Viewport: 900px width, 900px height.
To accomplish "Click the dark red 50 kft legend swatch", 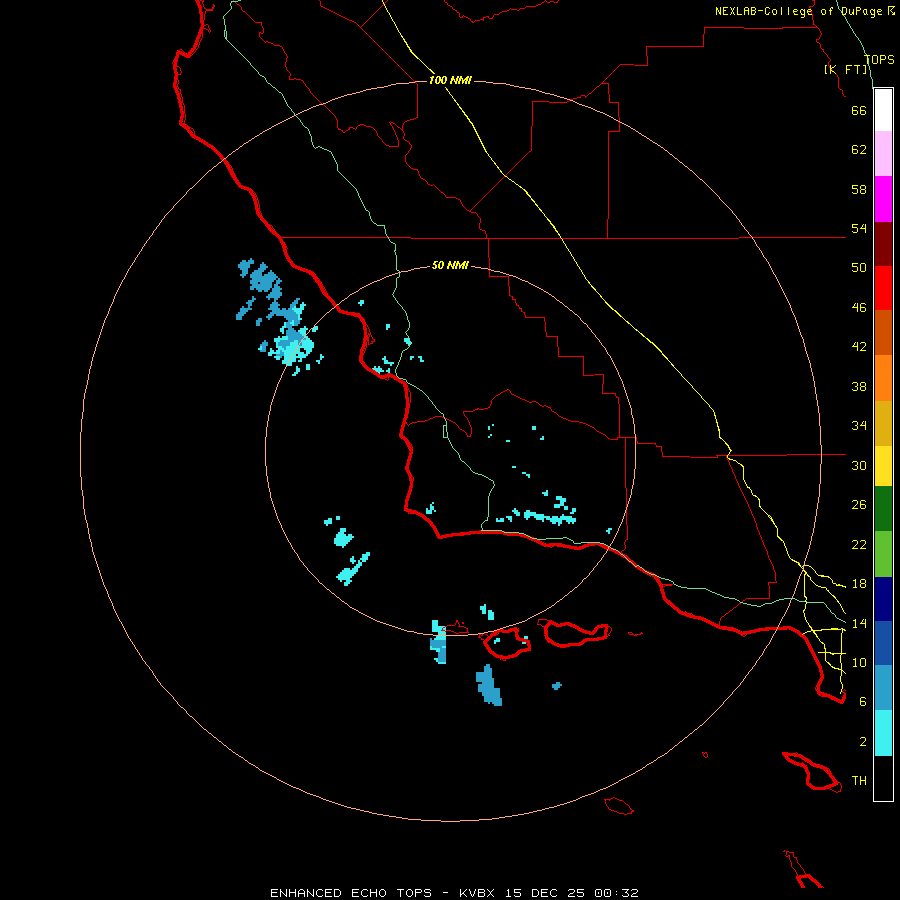I will click(883, 244).
